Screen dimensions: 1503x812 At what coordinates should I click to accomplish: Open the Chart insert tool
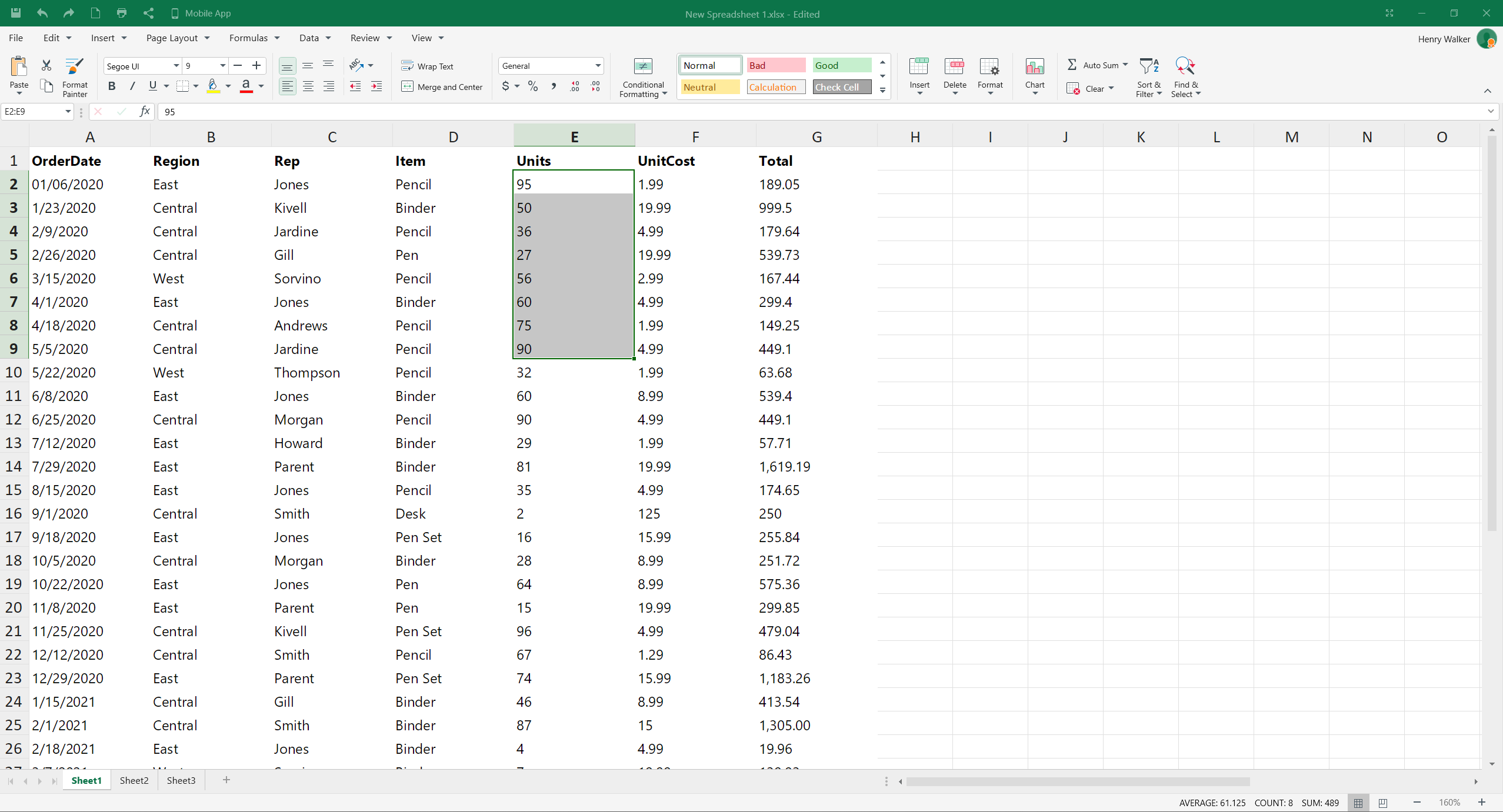point(1034,67)
